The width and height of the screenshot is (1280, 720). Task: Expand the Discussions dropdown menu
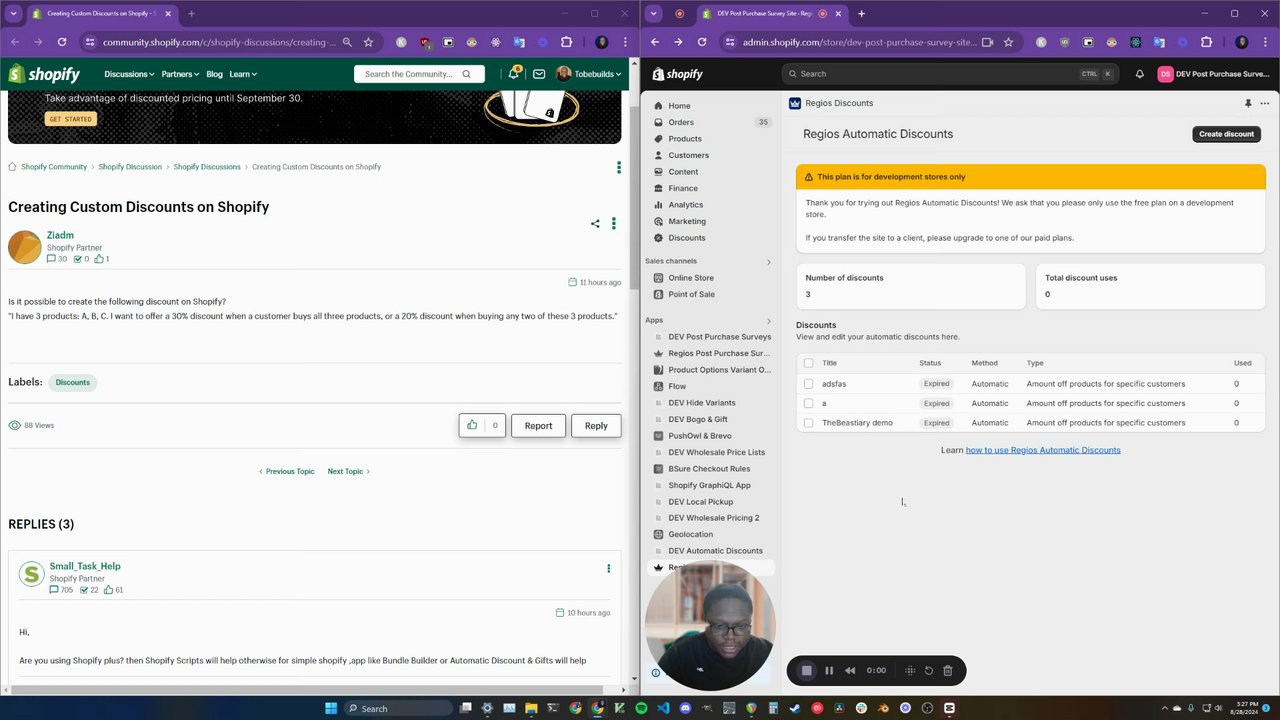click(129, 74)
